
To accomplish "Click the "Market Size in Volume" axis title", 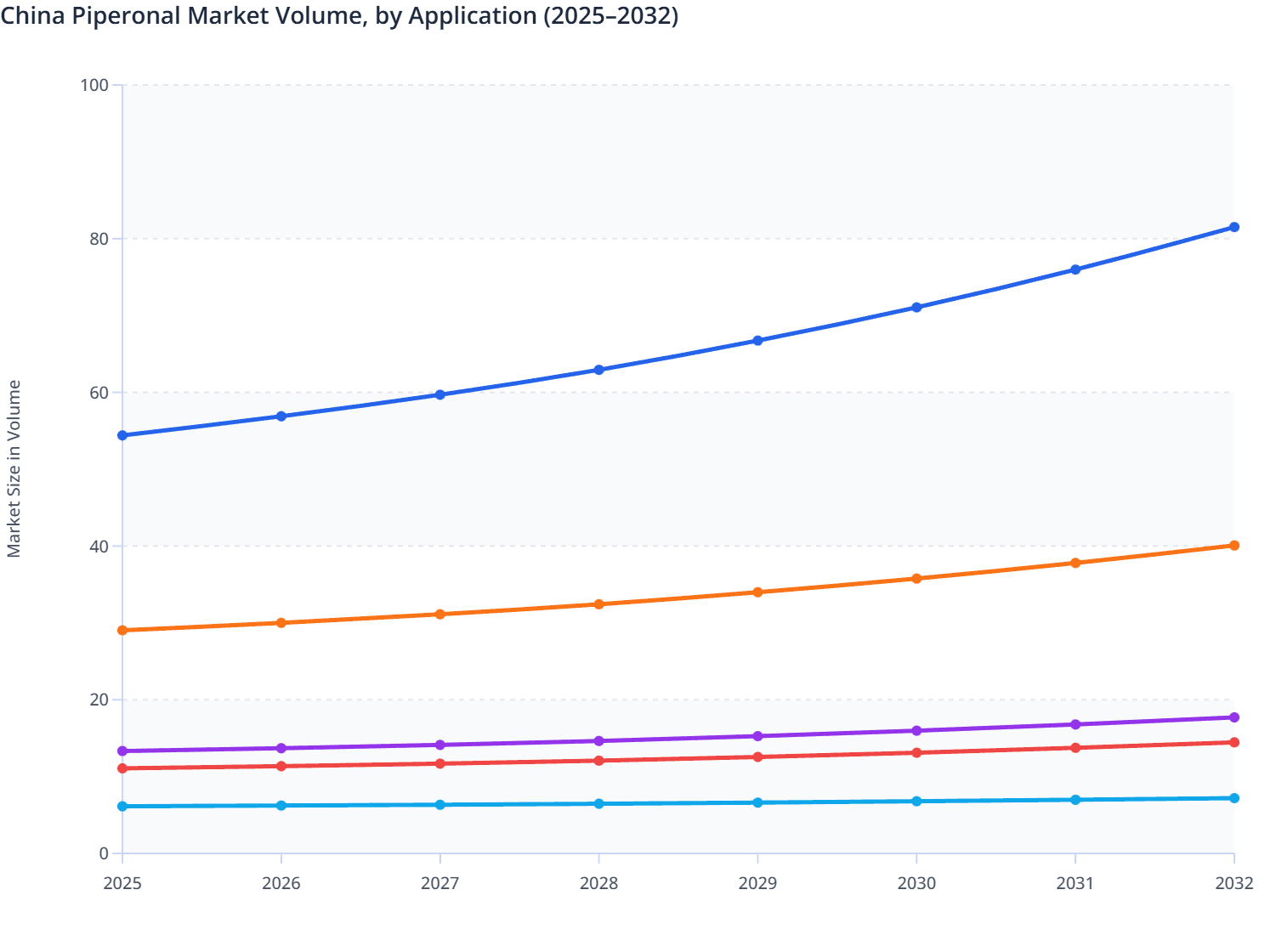I will tap(14, 468).
